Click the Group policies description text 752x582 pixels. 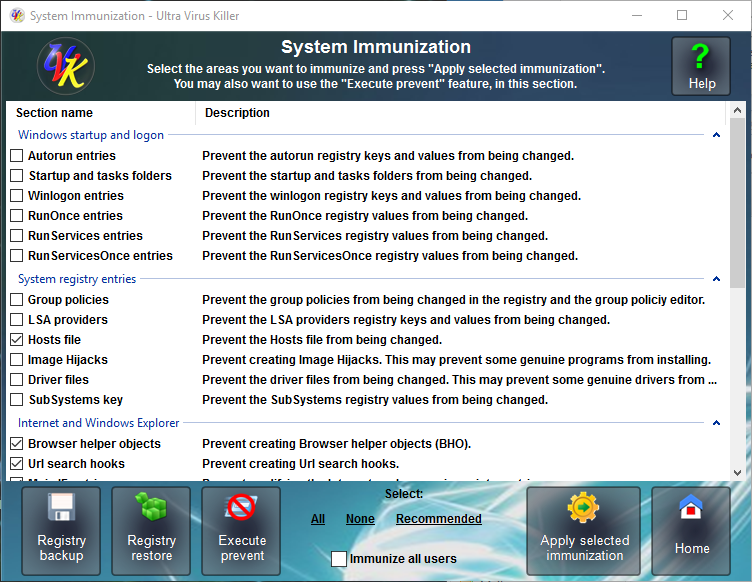[453, 300]
